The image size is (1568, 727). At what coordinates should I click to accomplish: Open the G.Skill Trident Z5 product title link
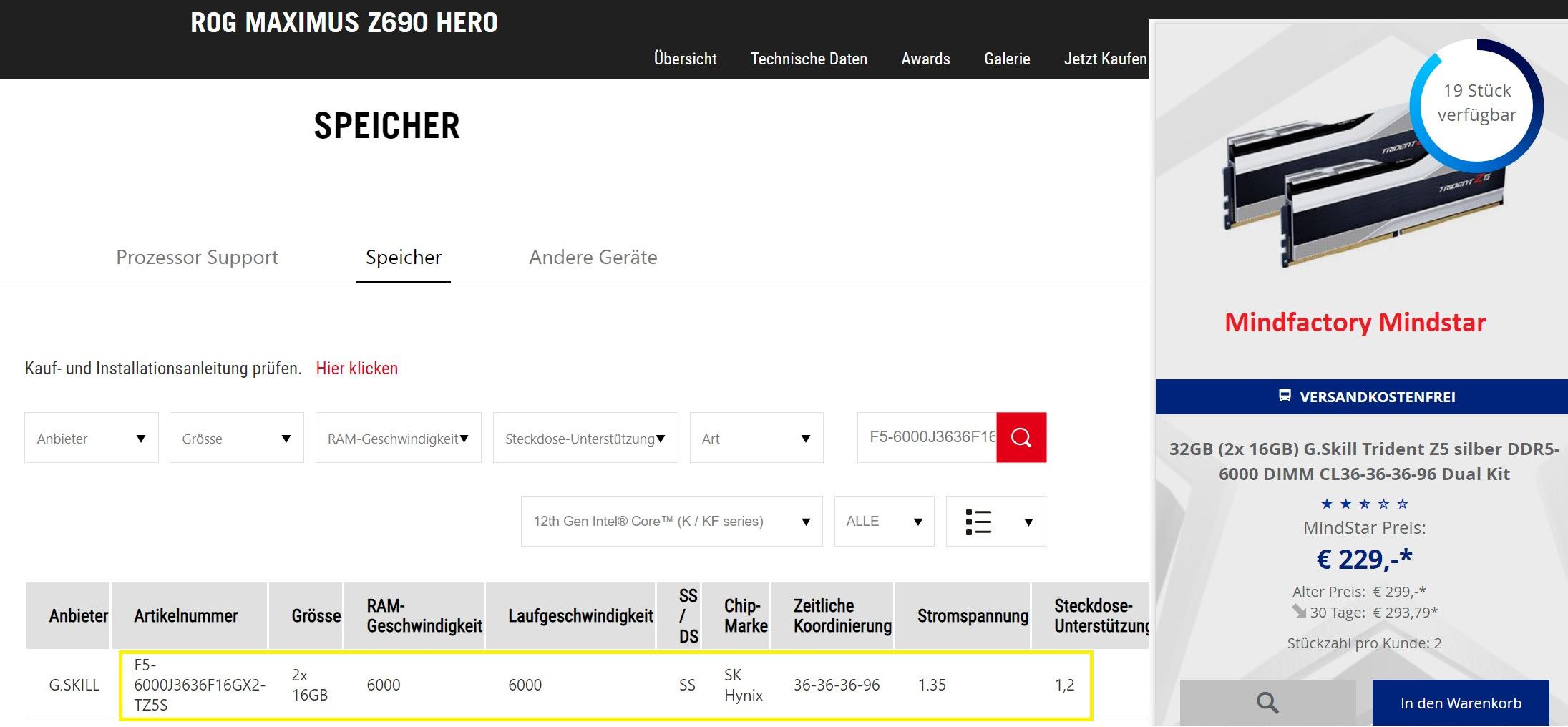click(x=1364, y=462)
